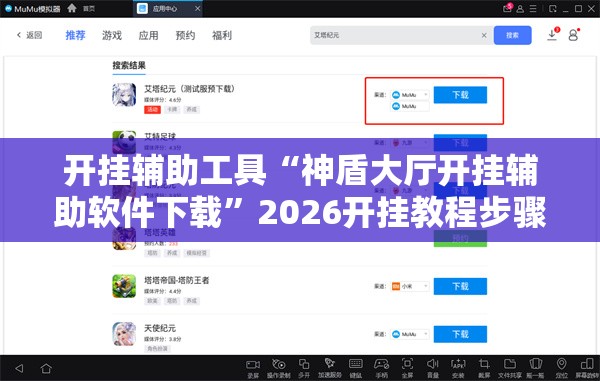Launch the 多开 multi-instance tool
Image resolution: width=600 pixels, height=381 pixels.
point(304,368)
